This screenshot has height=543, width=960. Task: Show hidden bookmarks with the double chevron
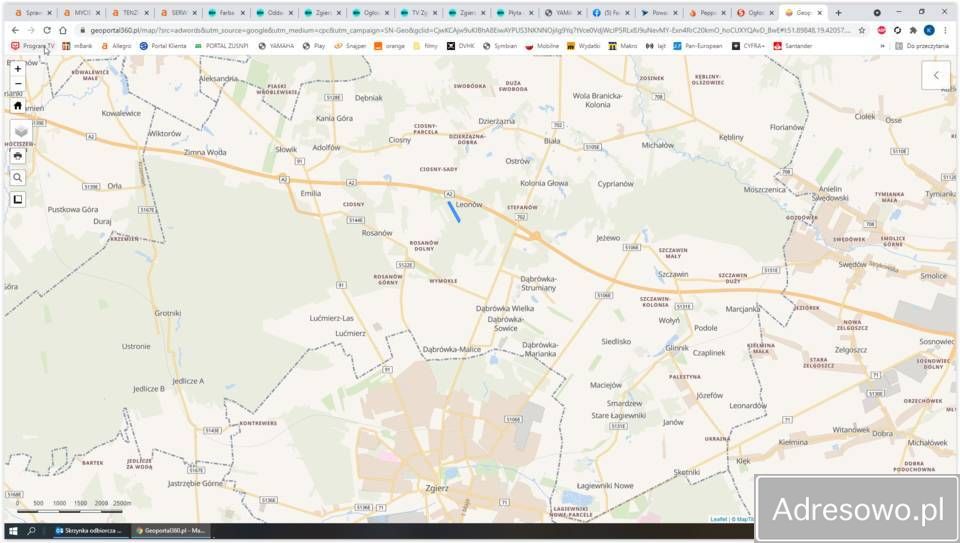(x=882, y=46)
